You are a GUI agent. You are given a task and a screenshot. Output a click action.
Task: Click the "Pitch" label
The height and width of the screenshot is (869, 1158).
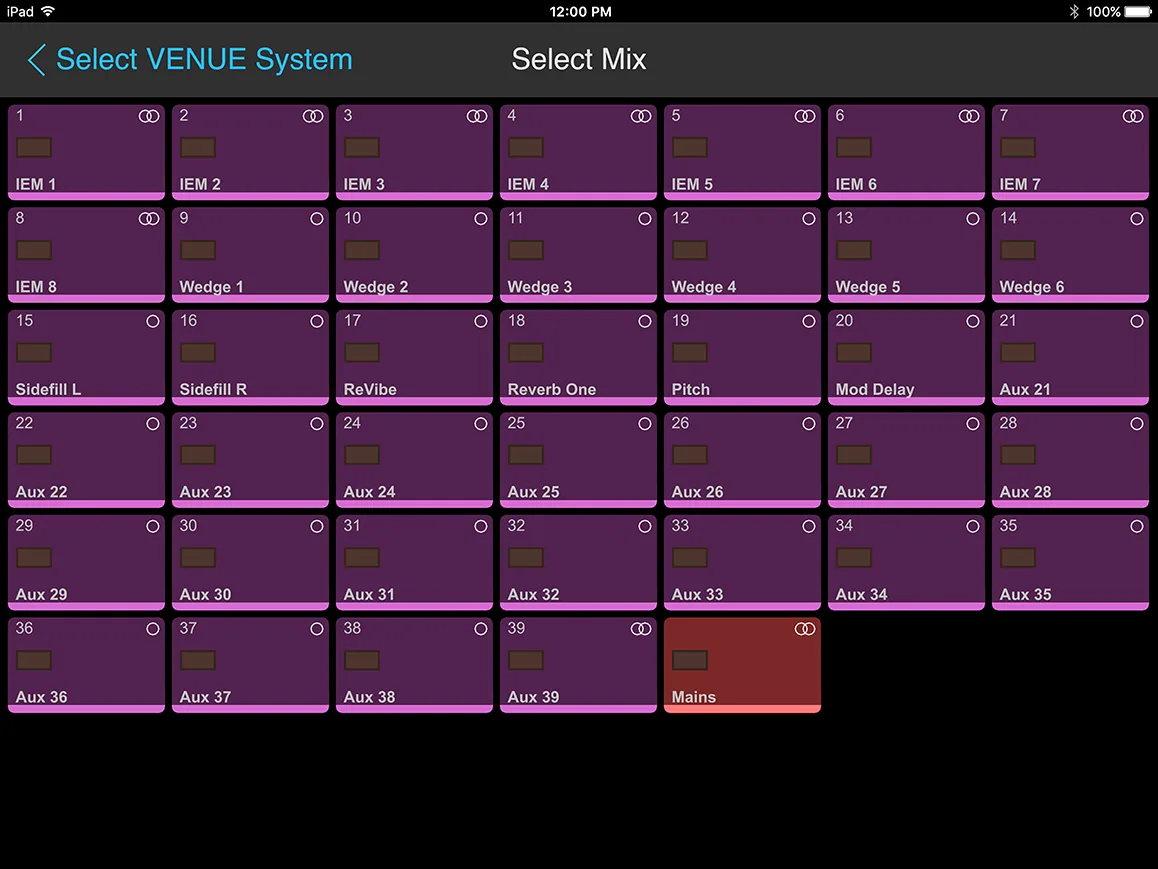[691, 389]
